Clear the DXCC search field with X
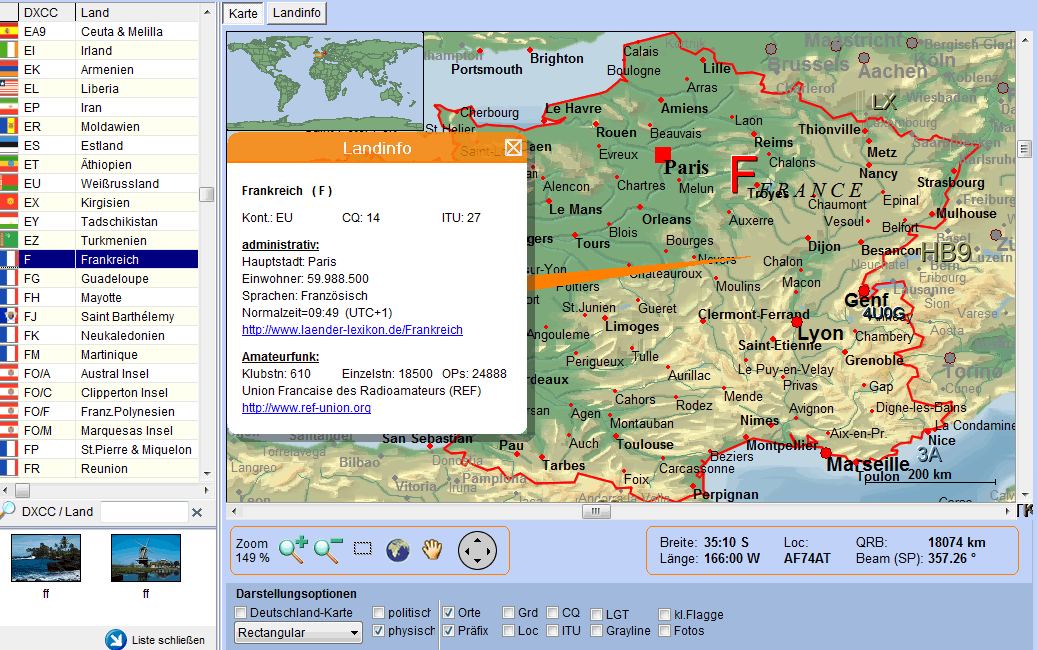Image resolution: width=1037 pixels, height=650 pixels. pyautogui.click(x=197, y=512)
